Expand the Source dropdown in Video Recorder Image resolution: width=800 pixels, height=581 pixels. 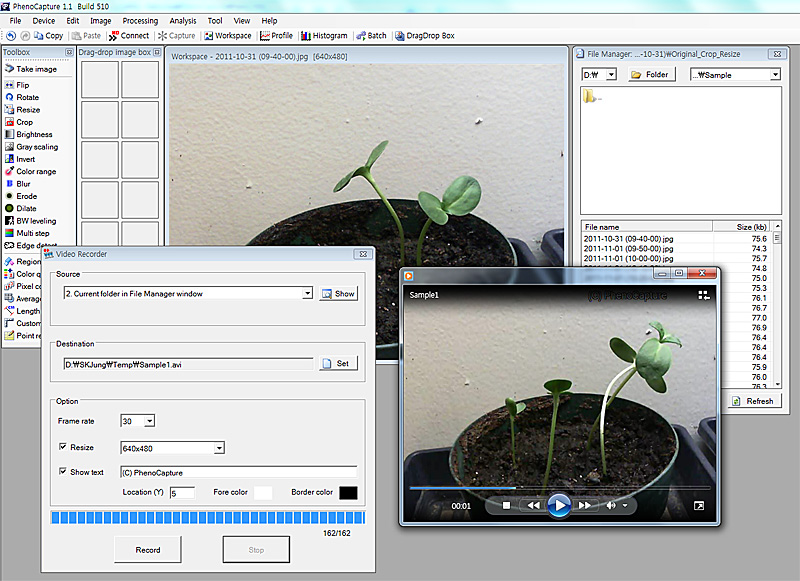point(307,293)
